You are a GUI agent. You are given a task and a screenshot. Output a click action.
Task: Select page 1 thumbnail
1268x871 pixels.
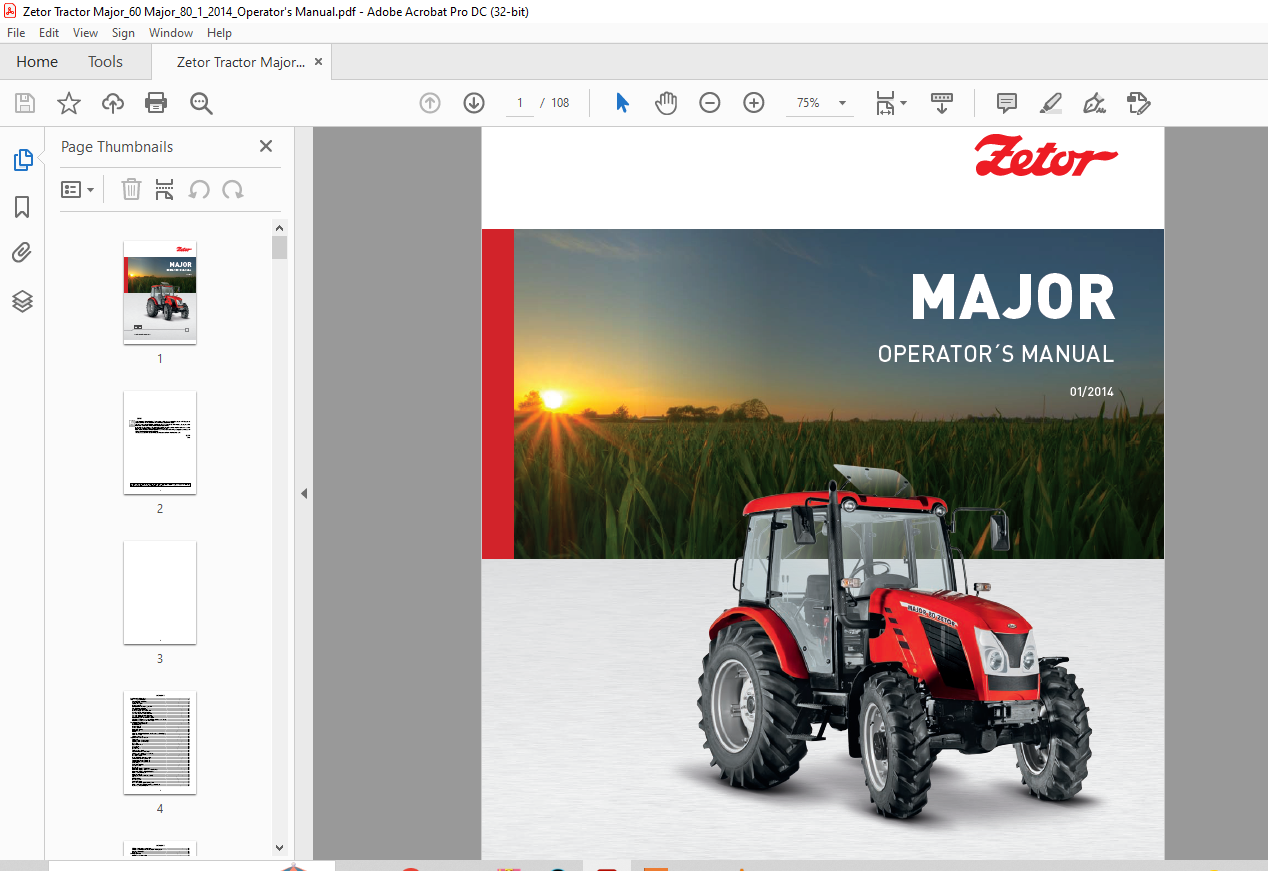point(160,292)
